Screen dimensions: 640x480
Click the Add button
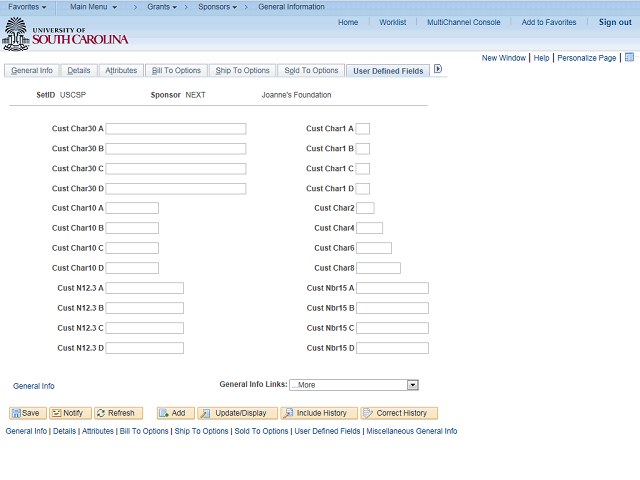(176, 413)
